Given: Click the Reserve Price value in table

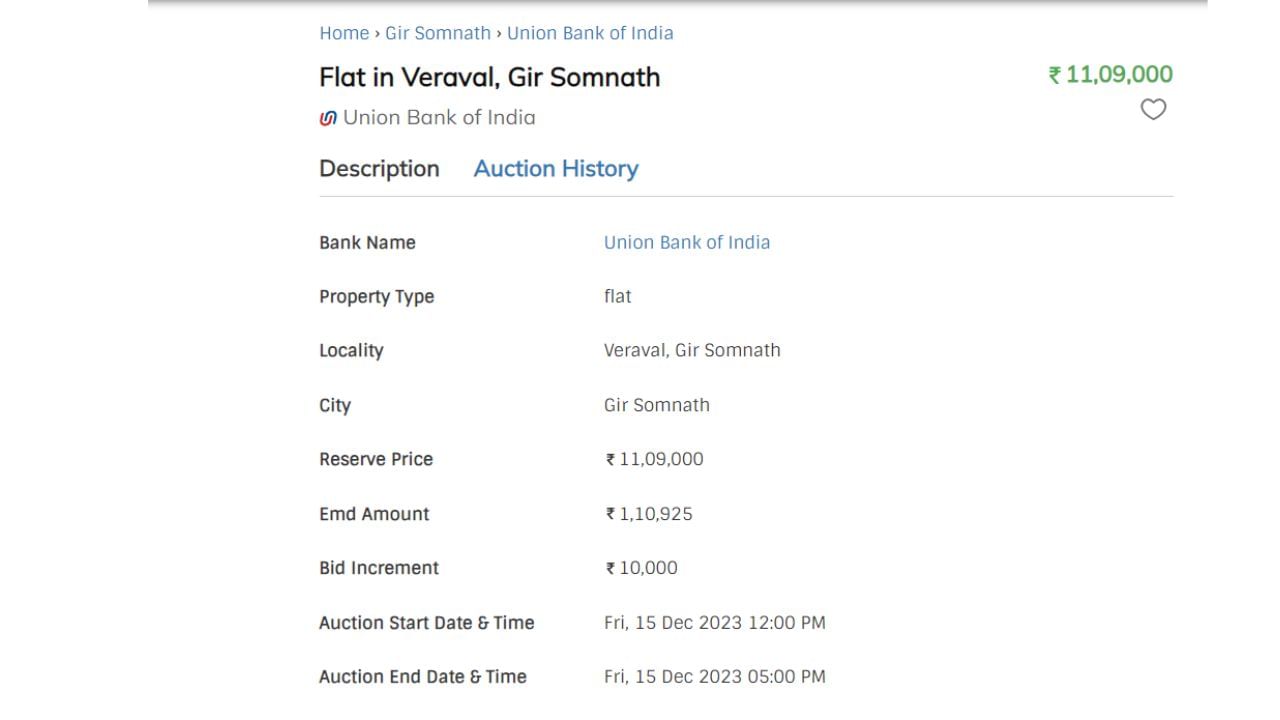Looking at the screenshot, I should (x=654, y=460).
